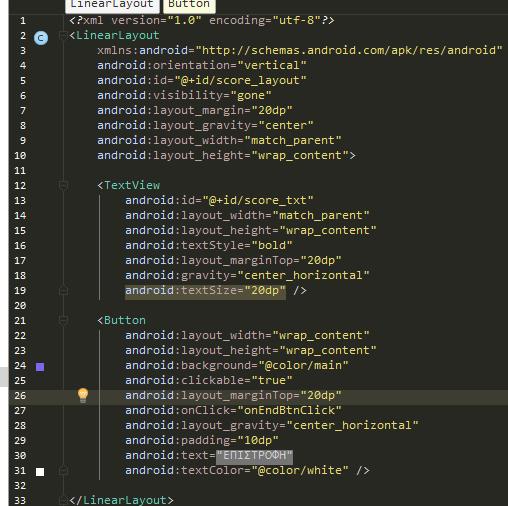Click the highlighted "ΕΠΙΣΤΡΟΦΗ" string value
Screen dimensions: 508x506
point(255,456)
